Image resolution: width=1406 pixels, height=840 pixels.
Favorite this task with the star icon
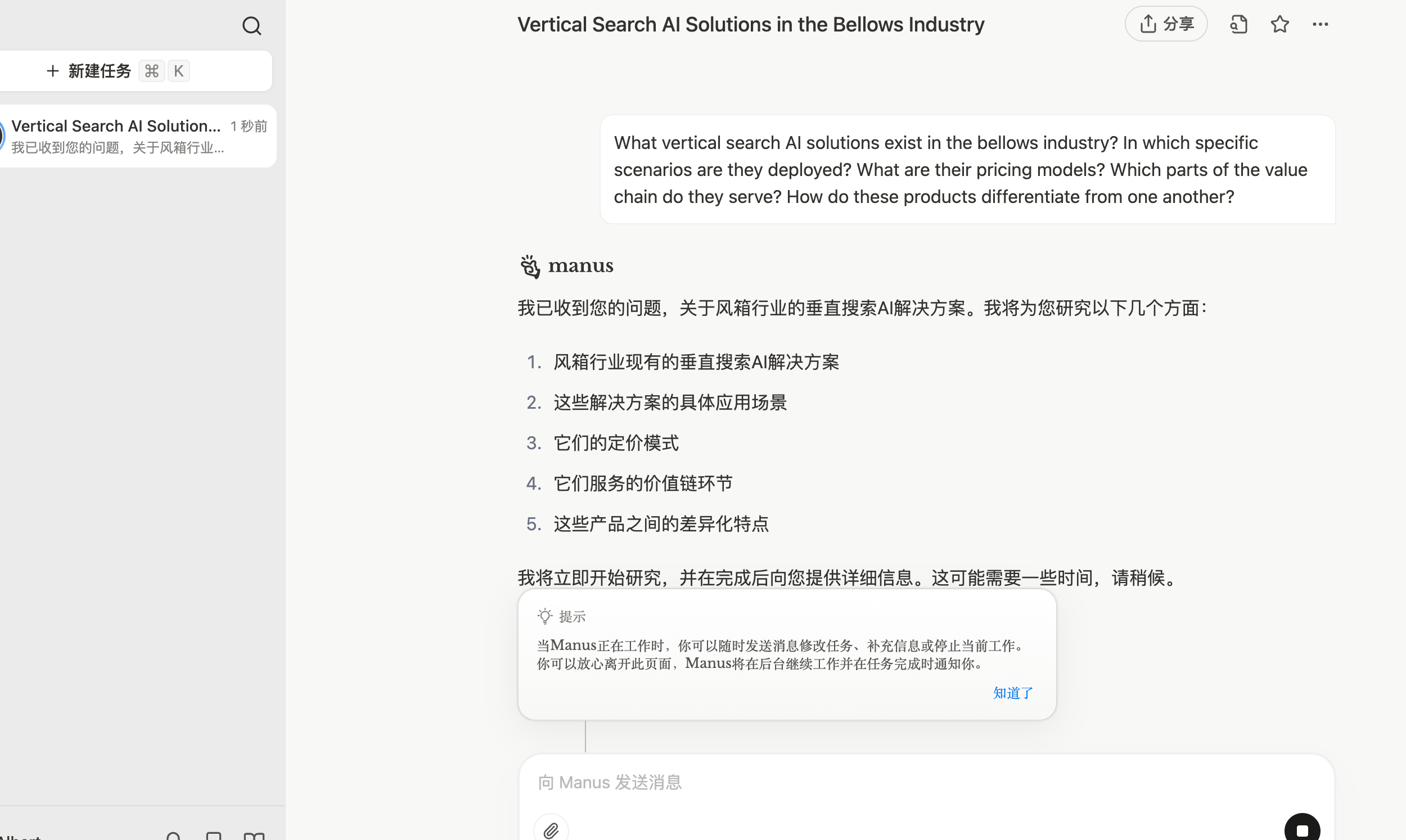[1280, 24]
